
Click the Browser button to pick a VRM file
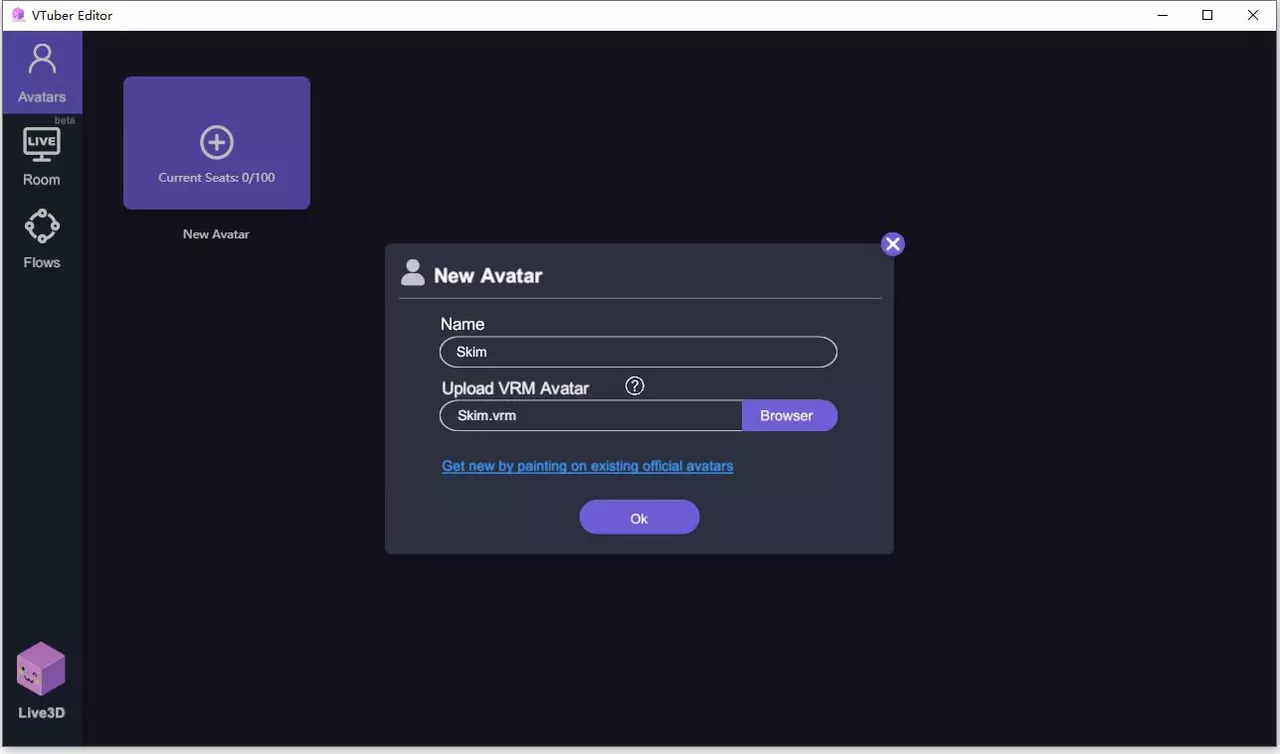[789, 416]
